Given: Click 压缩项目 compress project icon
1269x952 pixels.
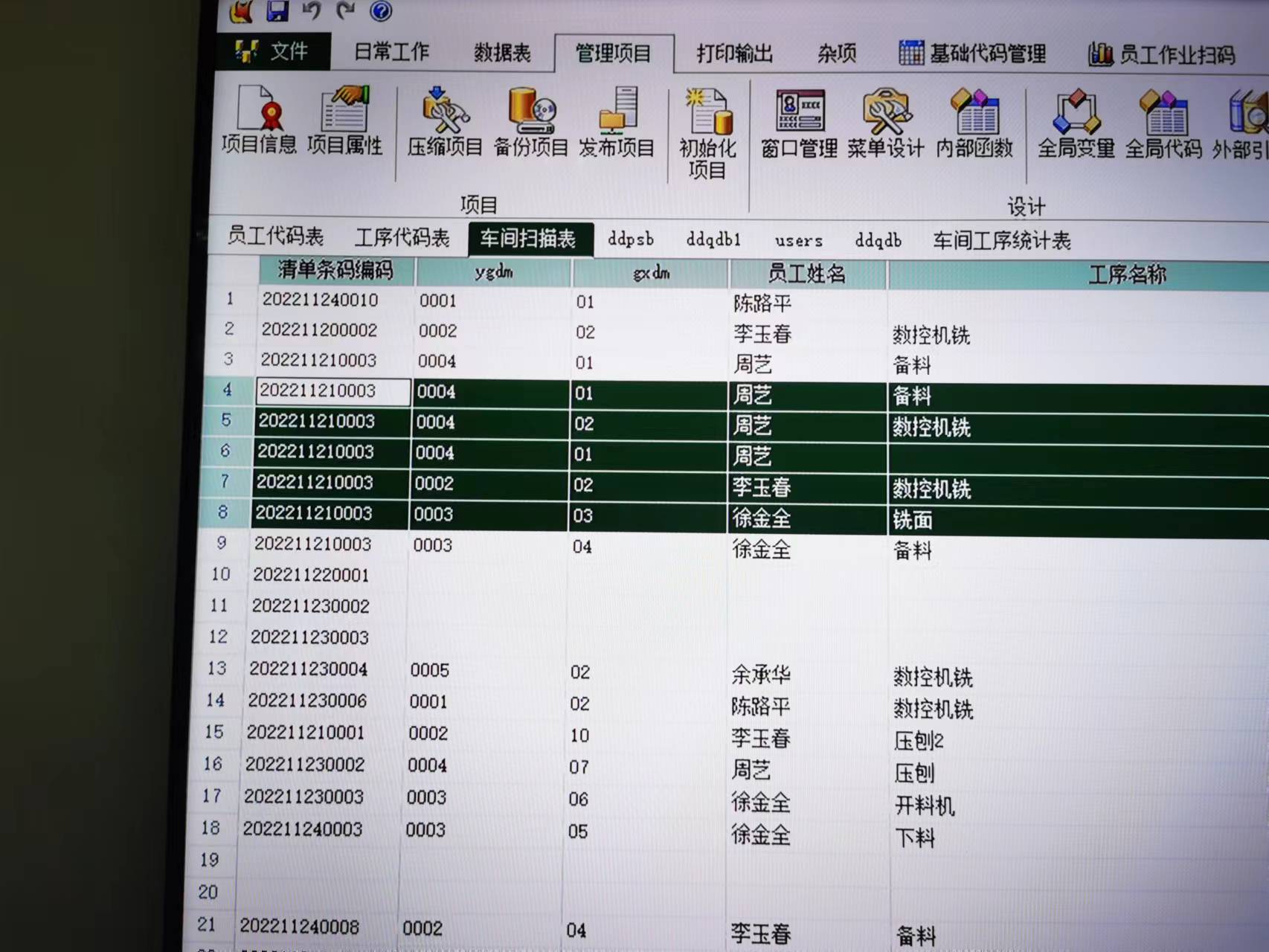Looking at the screenshot, I should click(x=445, y=123).
